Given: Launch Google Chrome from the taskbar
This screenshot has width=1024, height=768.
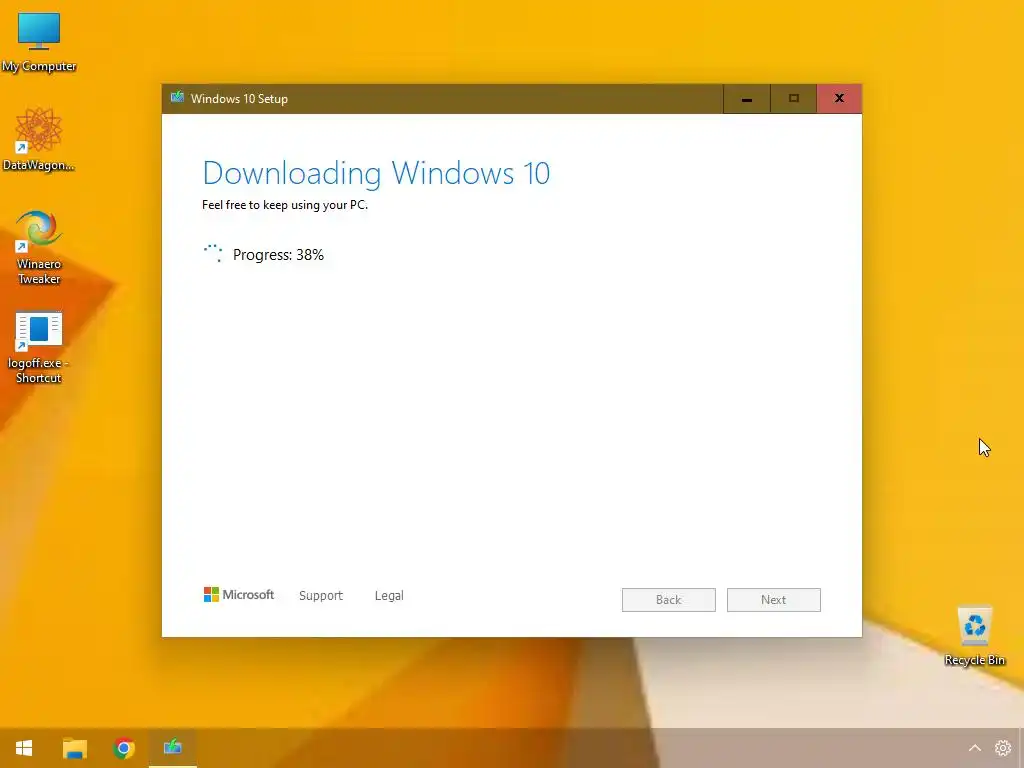Looking at the screenshot, I should pyautogui.click(x=123, y=748).
